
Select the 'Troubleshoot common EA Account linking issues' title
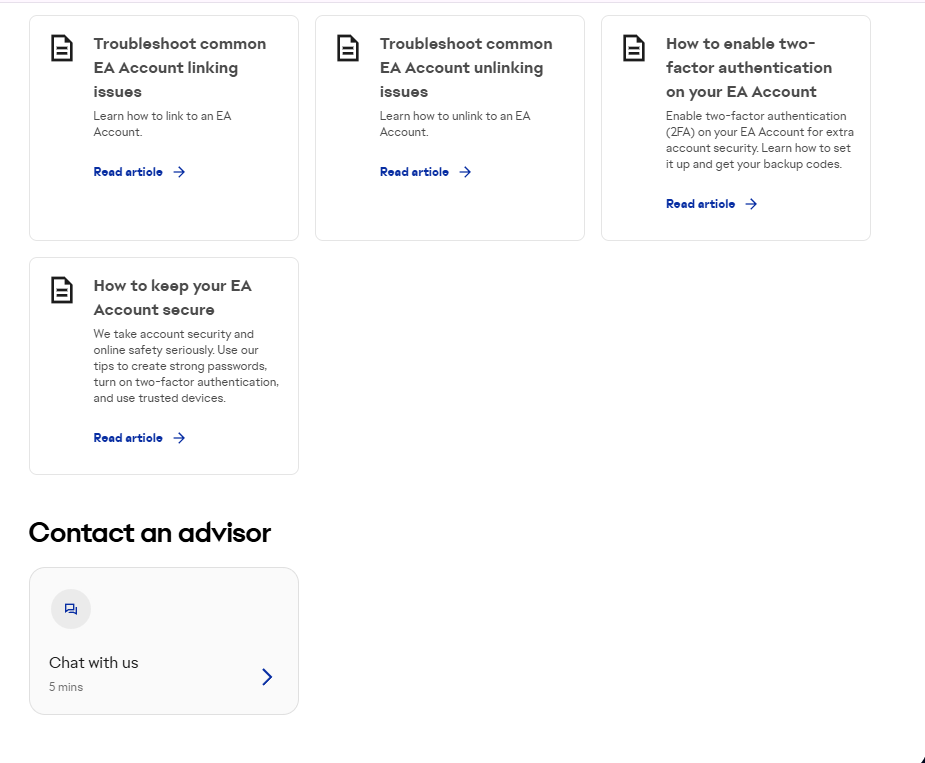coord(180,68)
